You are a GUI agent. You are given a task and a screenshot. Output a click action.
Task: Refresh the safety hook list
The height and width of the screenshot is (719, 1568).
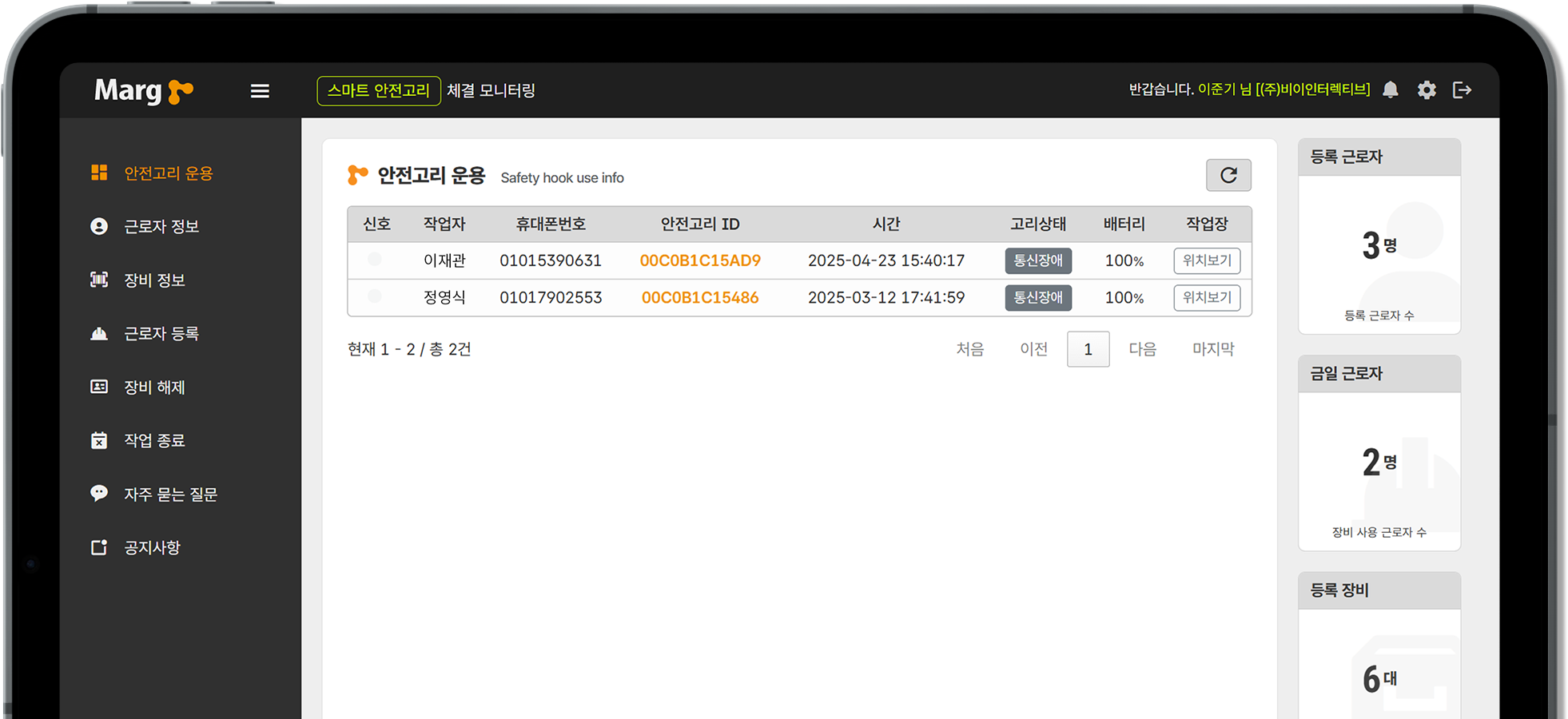pos(1228,175)
